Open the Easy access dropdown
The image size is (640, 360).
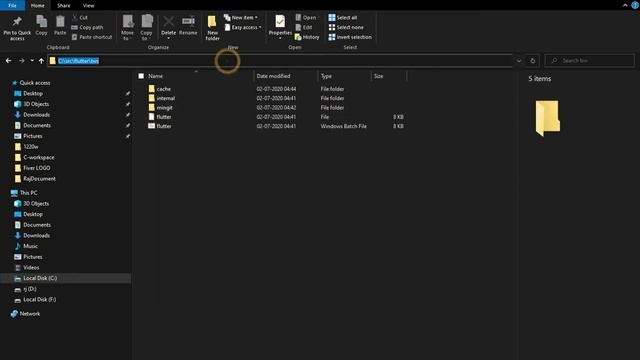(x=243, y=27)
